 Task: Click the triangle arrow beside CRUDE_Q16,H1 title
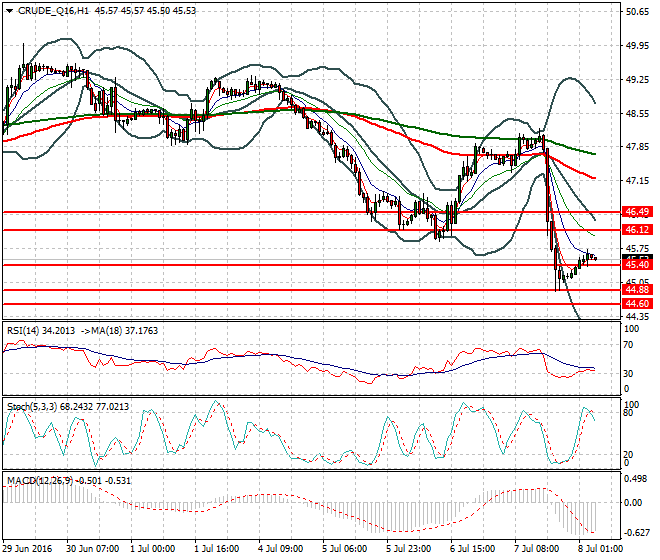[x=10, y=10]
